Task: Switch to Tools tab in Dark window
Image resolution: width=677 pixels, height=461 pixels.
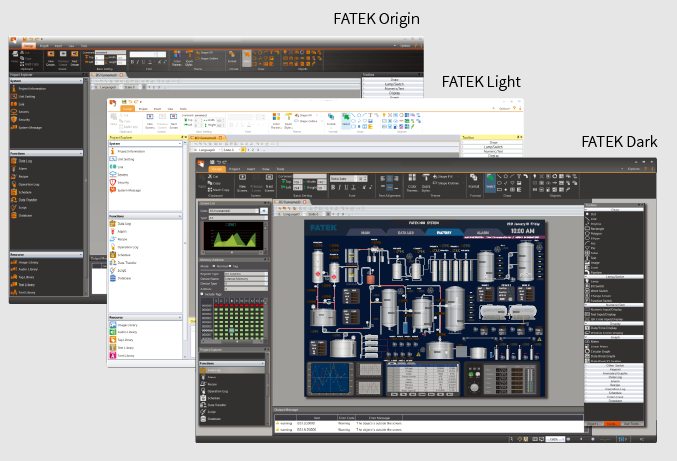Action: click(280, 169)
